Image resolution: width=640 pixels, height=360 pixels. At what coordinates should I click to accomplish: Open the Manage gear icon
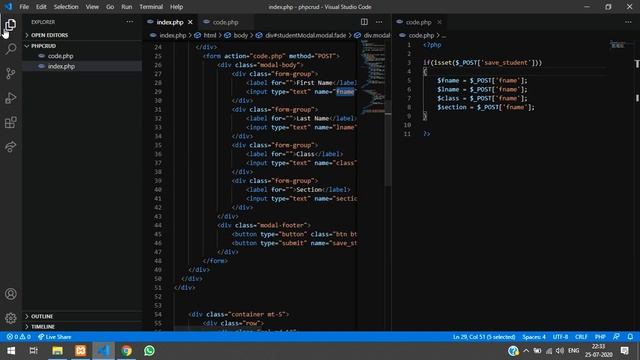tap(11, 318)
